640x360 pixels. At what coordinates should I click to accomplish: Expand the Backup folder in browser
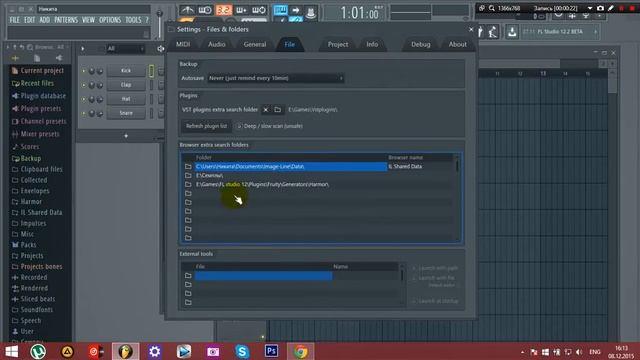26,158
